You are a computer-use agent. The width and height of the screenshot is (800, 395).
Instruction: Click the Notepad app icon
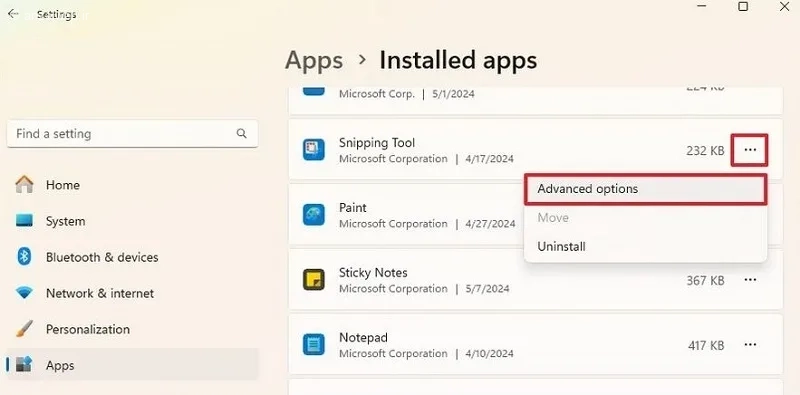coord(313,344)
